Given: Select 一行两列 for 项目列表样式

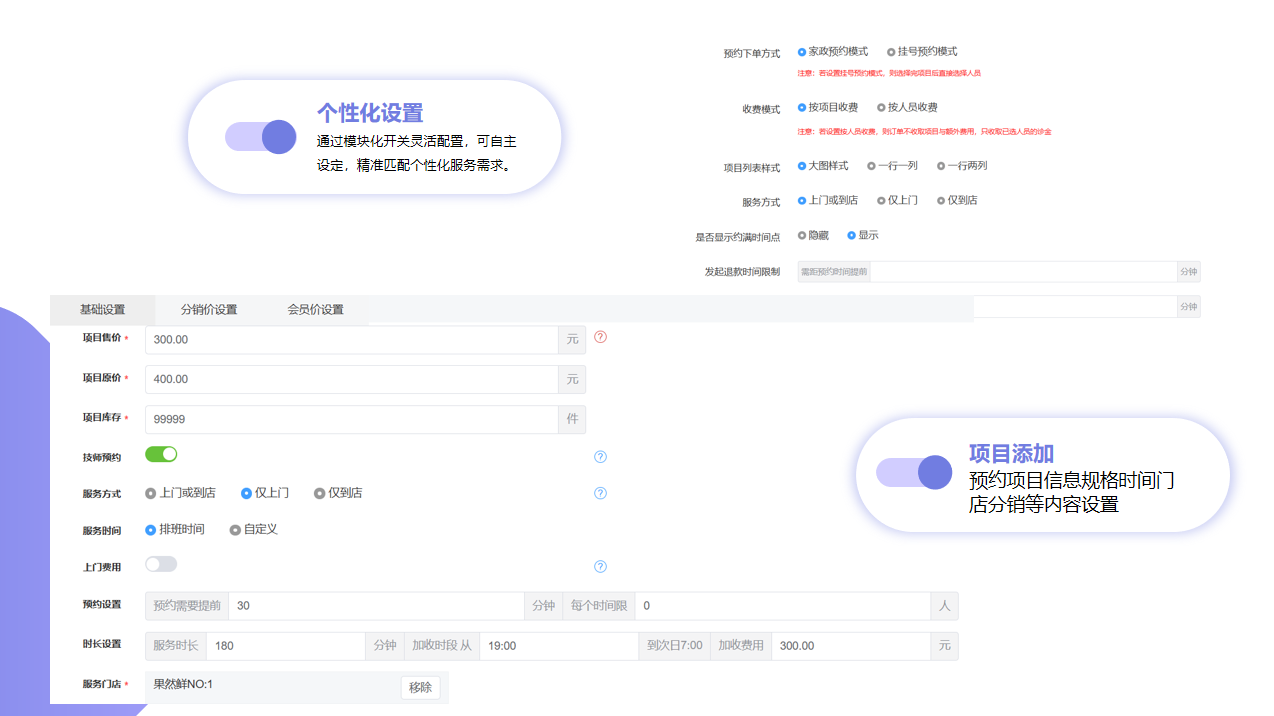Looking at the screenshot, I should 941,166.
